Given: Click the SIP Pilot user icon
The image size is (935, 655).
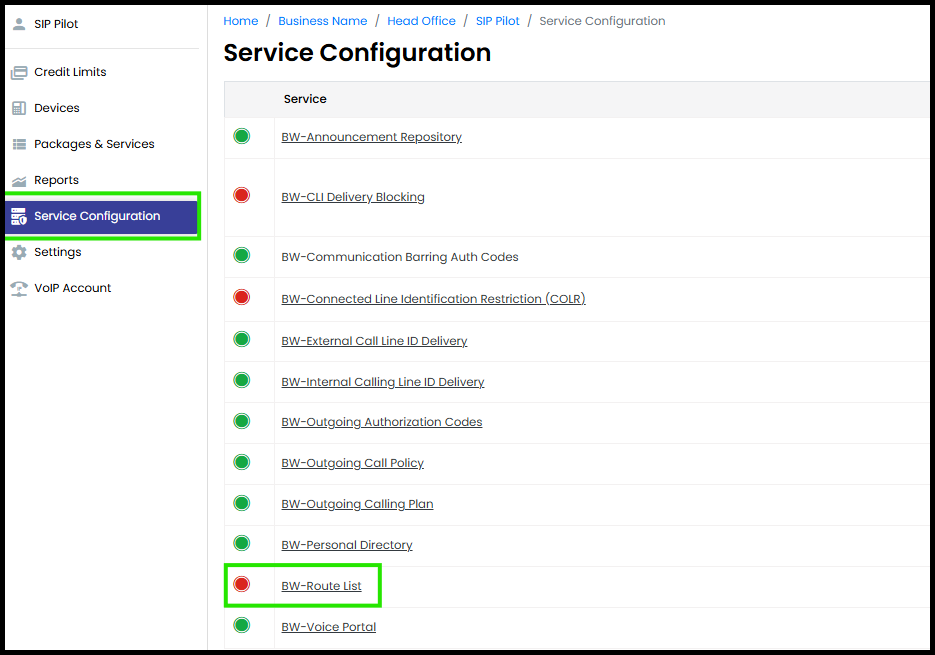Looking at the screenshot, I should (x=19, y=24).
